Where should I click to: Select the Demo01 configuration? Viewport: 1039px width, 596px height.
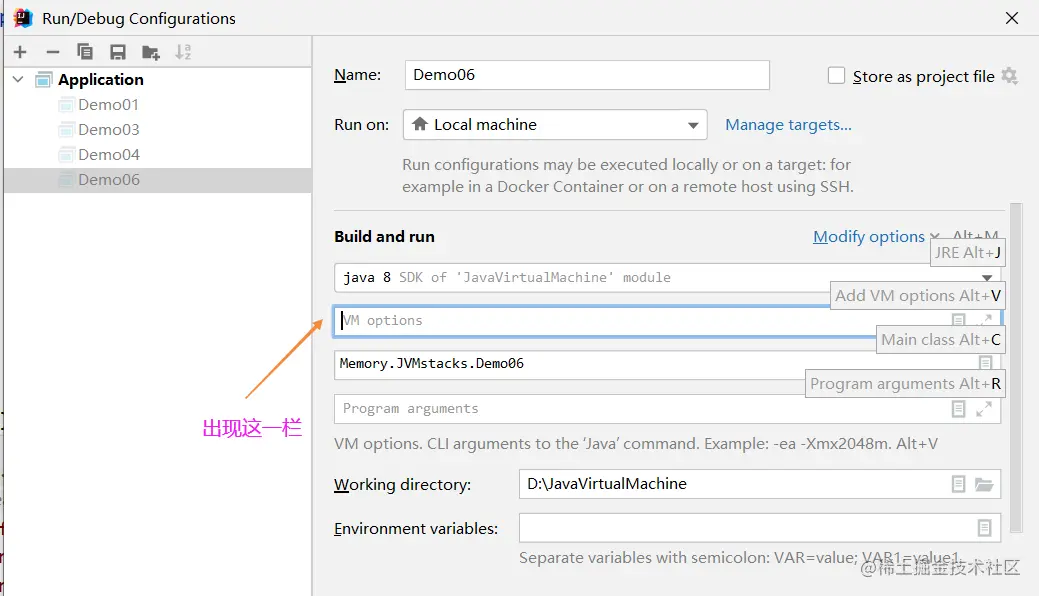(108, 105)
